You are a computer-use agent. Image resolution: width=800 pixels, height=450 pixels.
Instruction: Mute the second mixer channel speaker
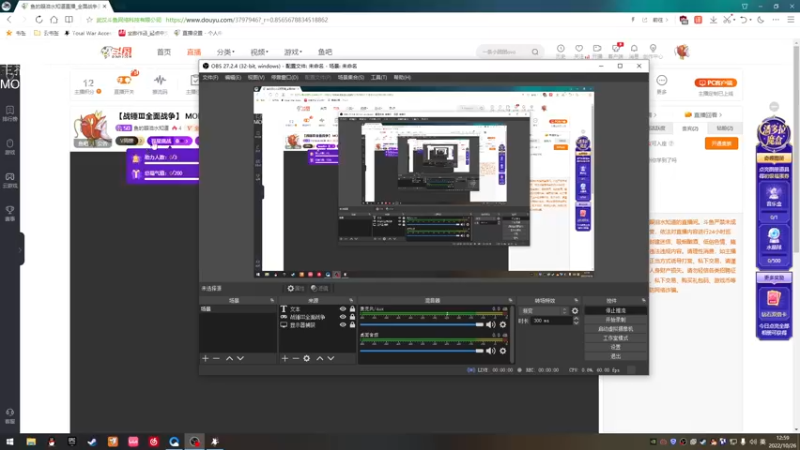coord(491,351)
